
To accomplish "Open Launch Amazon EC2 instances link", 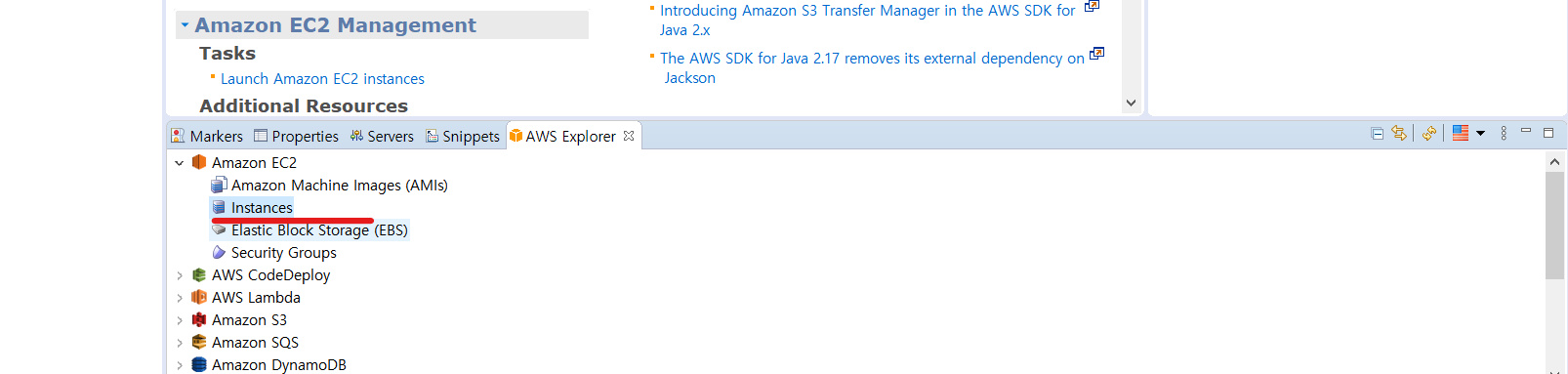I will tap(322, 79).
